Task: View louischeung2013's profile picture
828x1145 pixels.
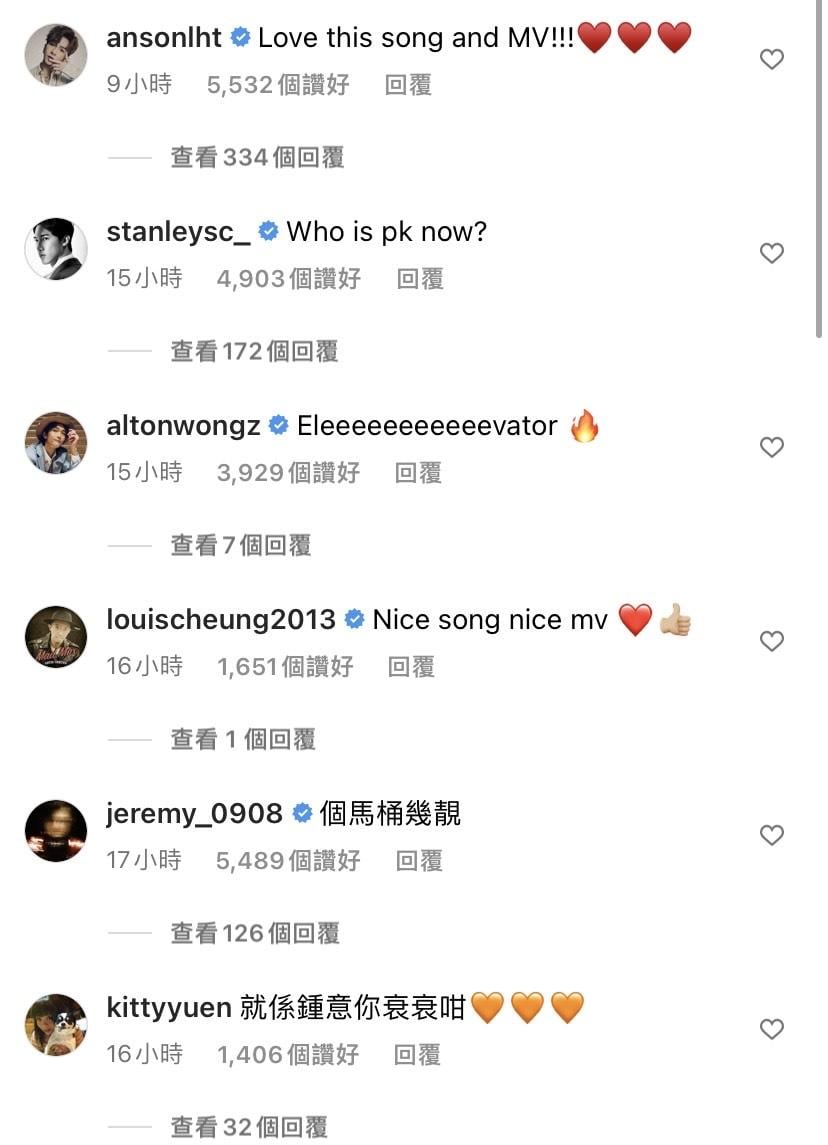Action: (x=55, y=637)
